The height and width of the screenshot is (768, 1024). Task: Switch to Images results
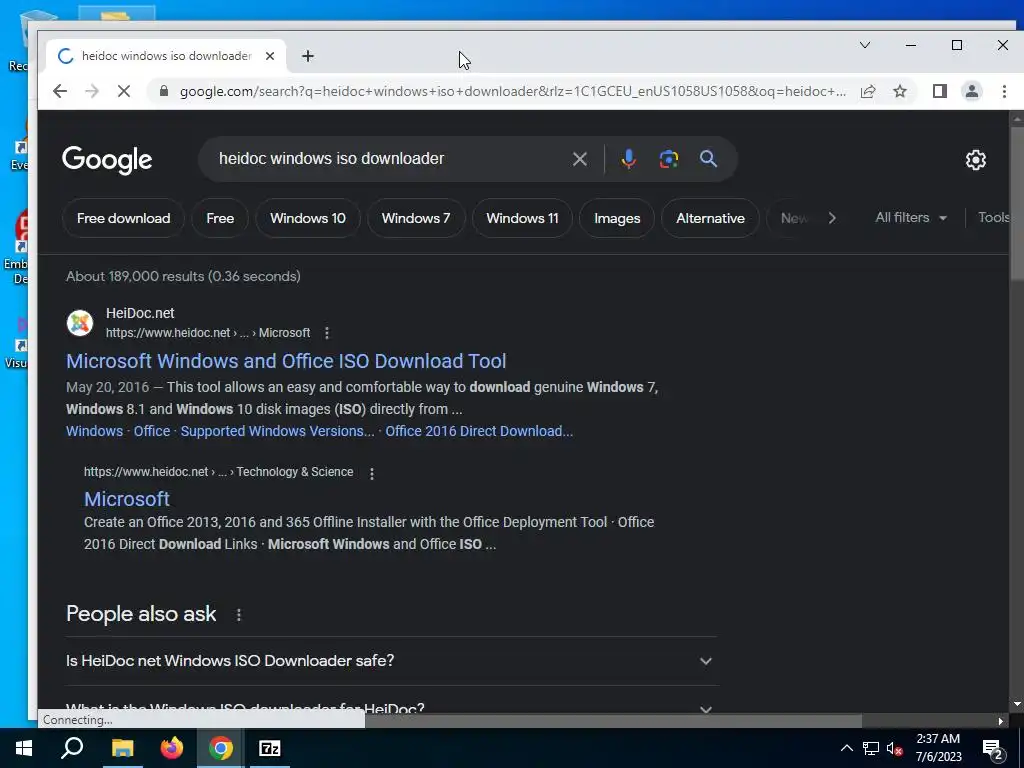(x=617, y=218)
